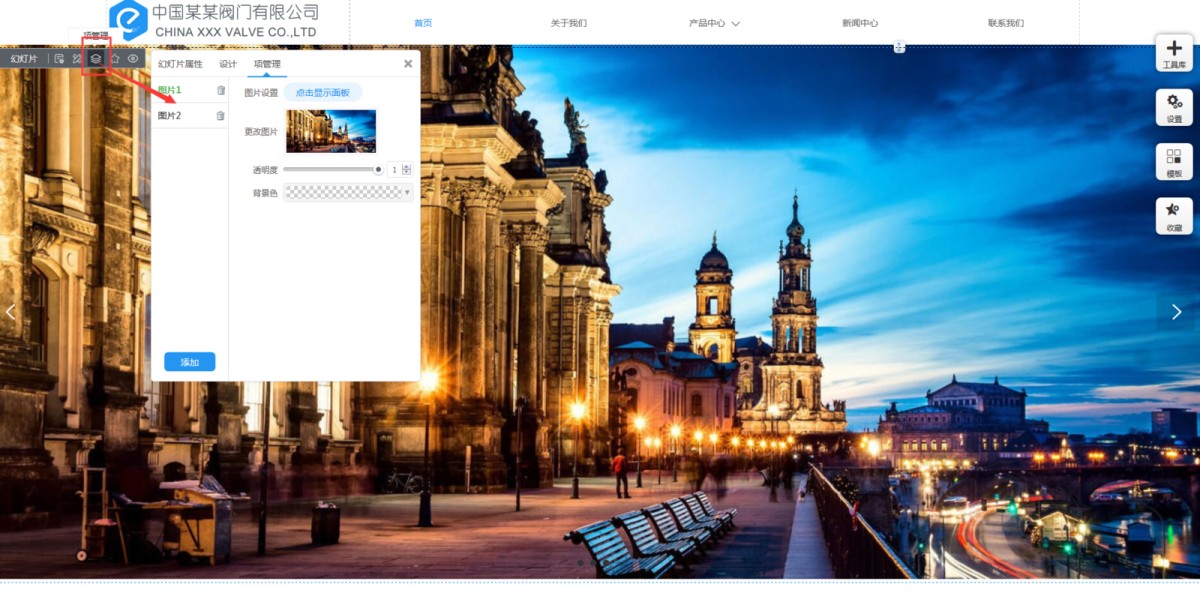Open the 工具库 toolbox panel

pos(1174,53)
